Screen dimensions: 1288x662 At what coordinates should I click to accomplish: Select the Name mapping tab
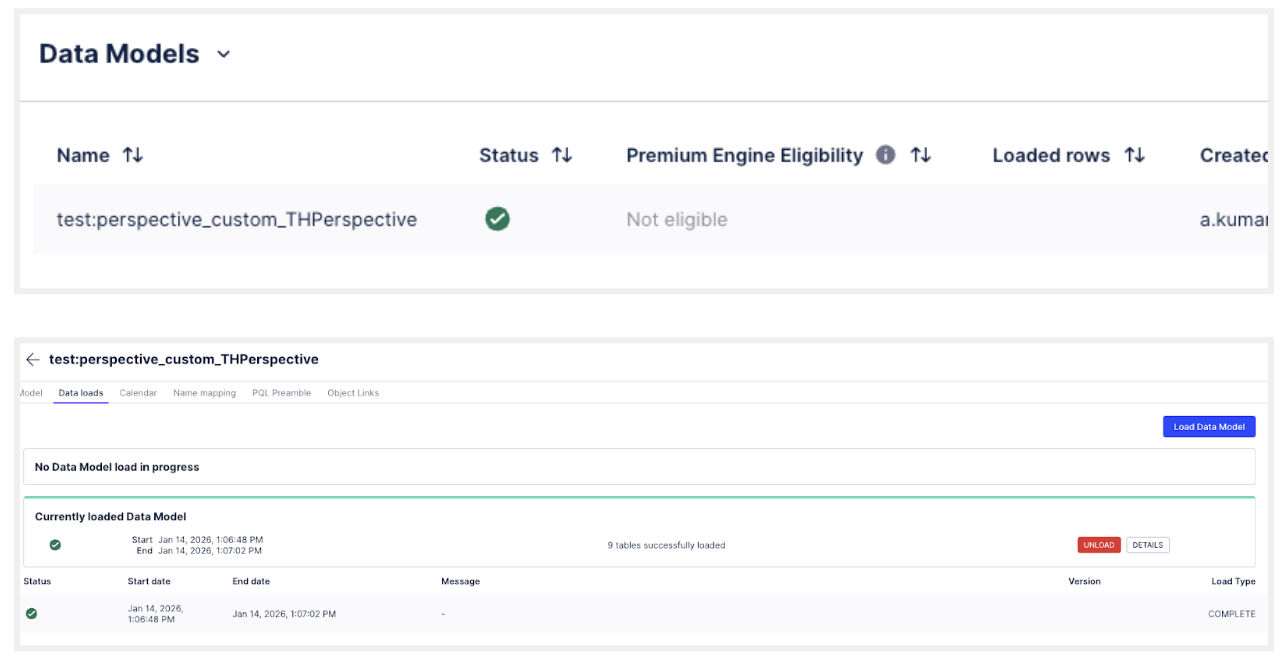[x=204, y=393]
